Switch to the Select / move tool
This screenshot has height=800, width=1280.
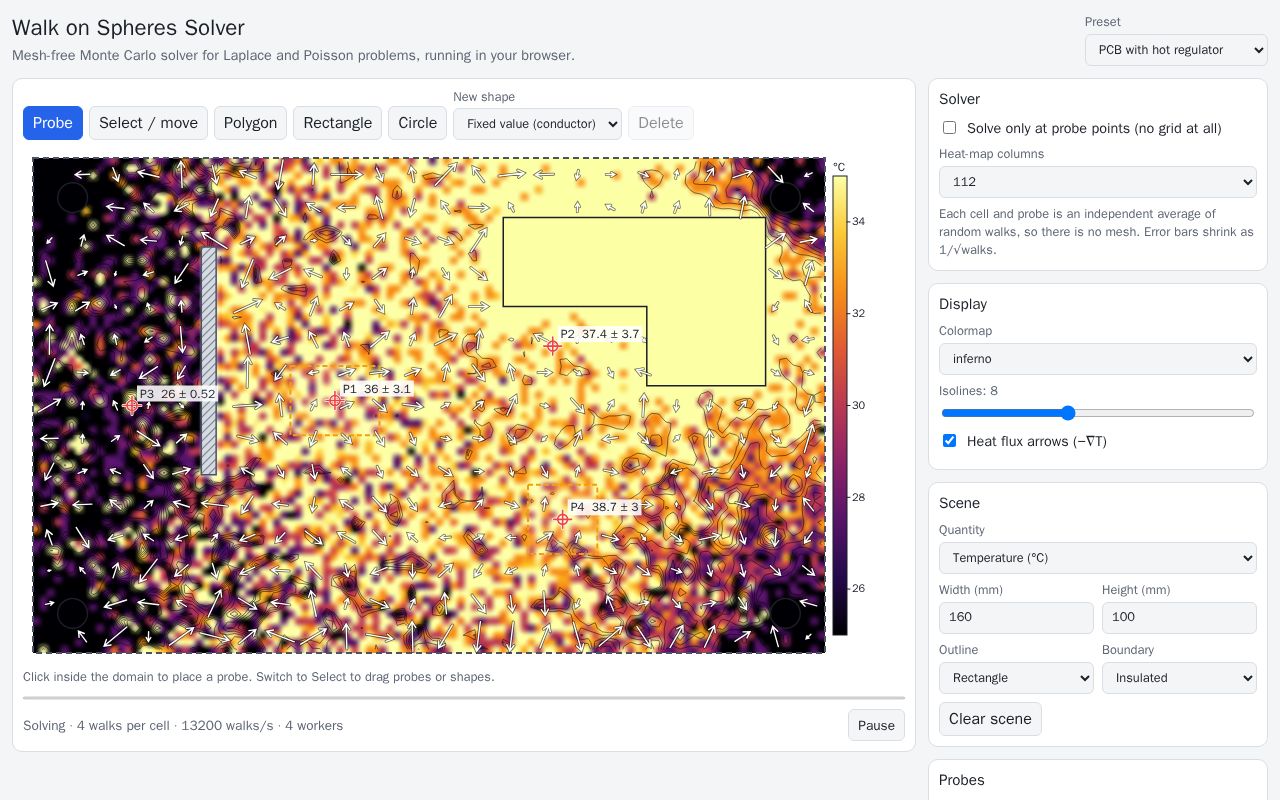[x=148, y=123]
